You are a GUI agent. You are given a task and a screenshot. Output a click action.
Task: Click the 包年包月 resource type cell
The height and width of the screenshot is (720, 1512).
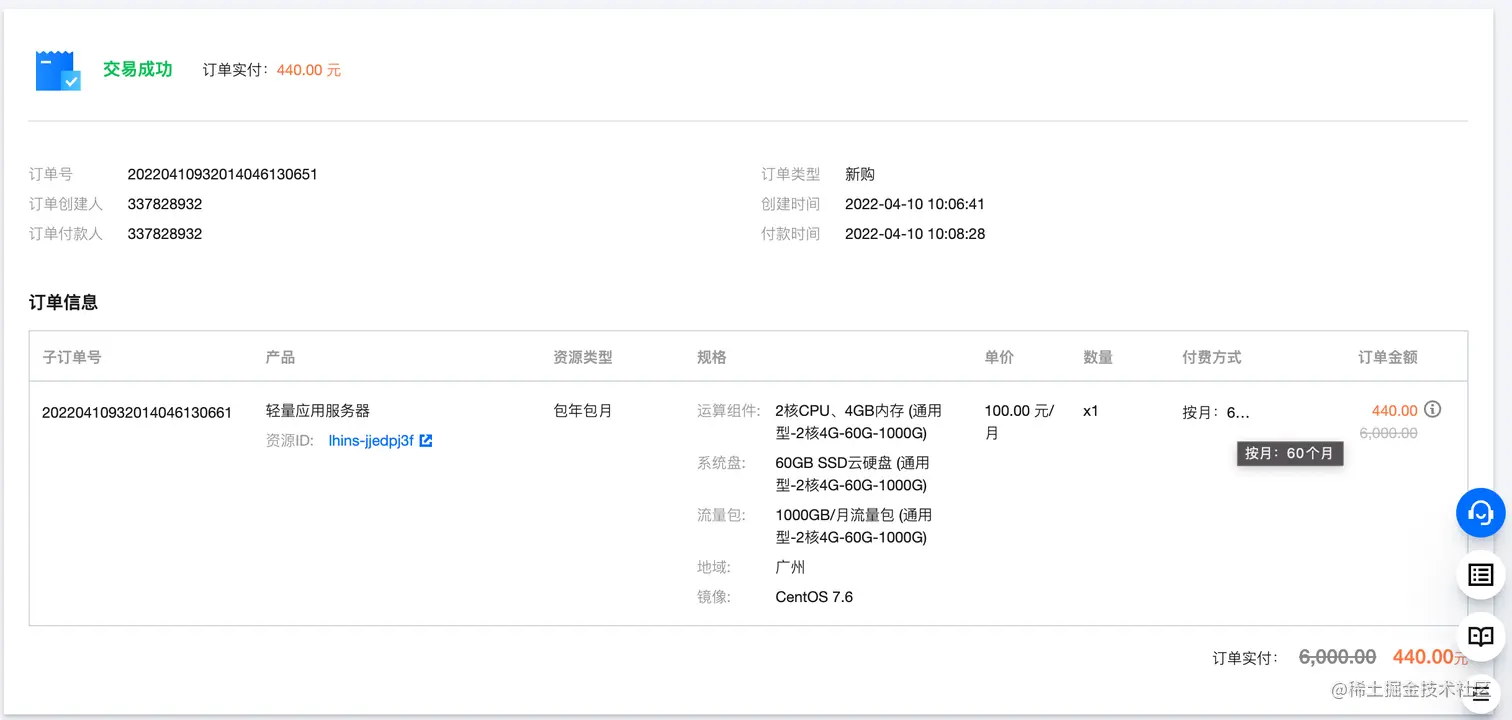point(583,411)
